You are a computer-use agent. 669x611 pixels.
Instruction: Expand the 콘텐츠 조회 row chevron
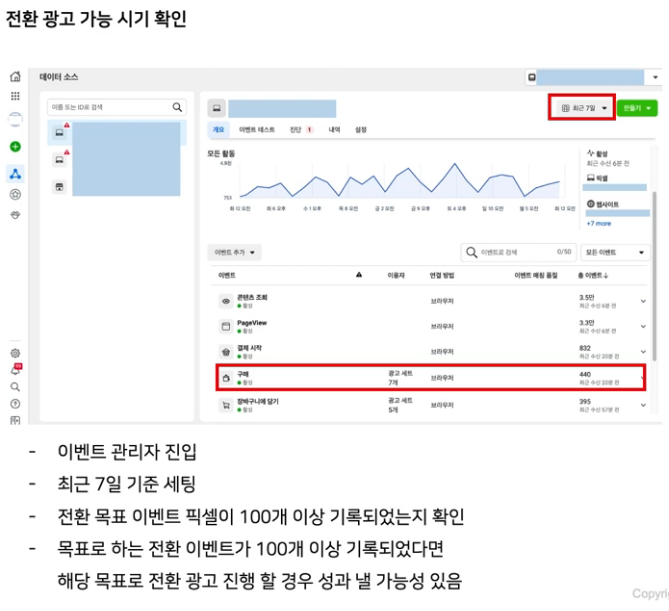(x=643, y=301)
